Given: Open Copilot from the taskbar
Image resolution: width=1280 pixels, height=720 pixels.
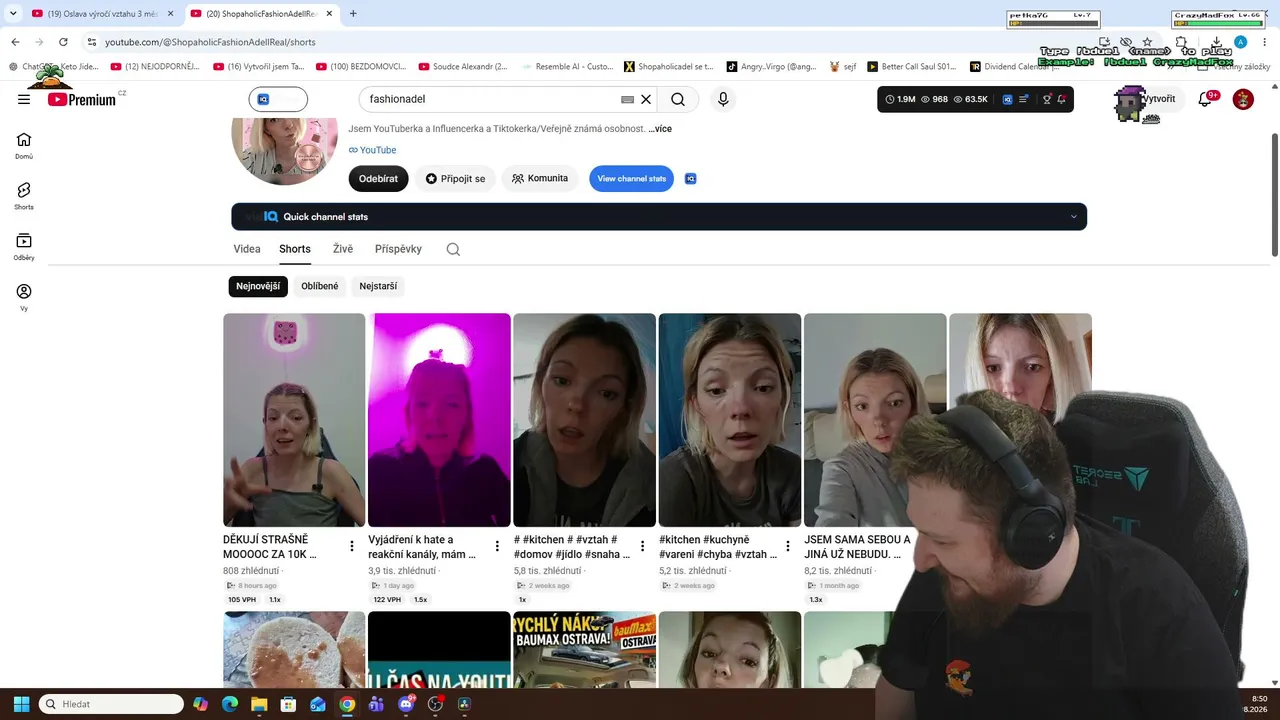Looking at the screenshot, I should pos(201,704).
